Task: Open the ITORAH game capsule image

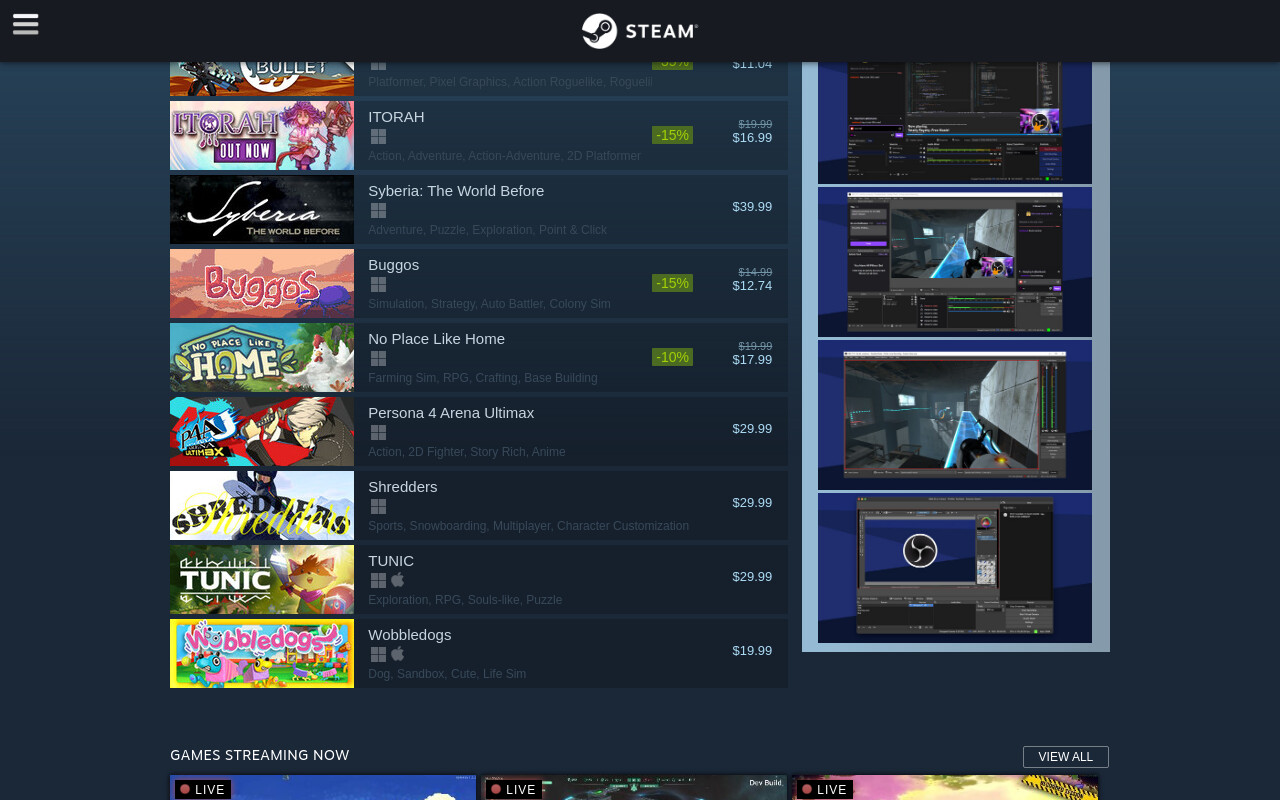Action: pyautogui.click(x=262, y=135)
